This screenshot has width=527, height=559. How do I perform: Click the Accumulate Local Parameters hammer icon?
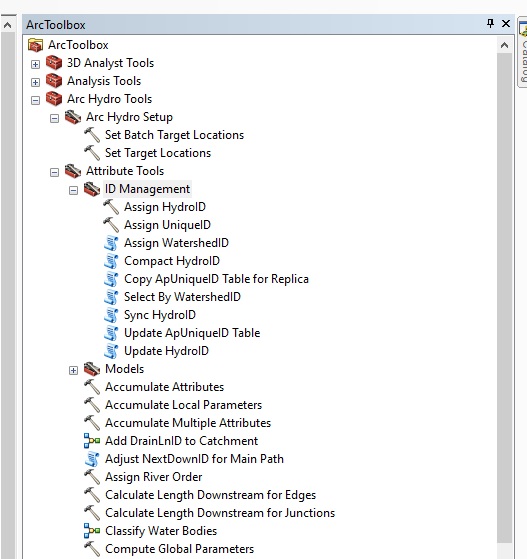click(x=92, y=405)
